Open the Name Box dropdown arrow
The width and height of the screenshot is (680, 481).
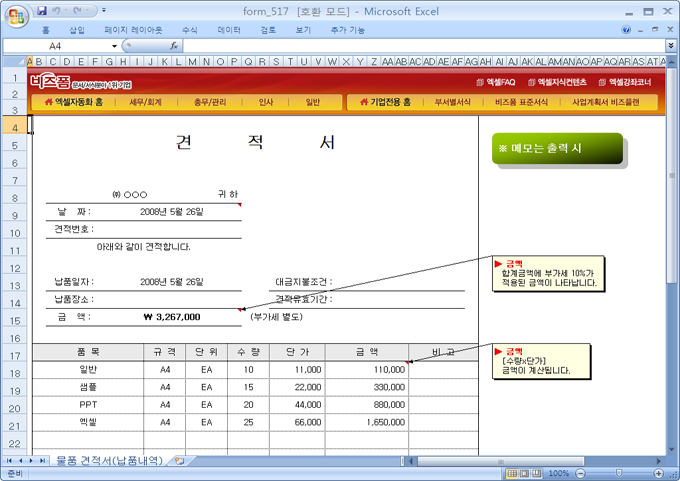[x=115, y=46]
